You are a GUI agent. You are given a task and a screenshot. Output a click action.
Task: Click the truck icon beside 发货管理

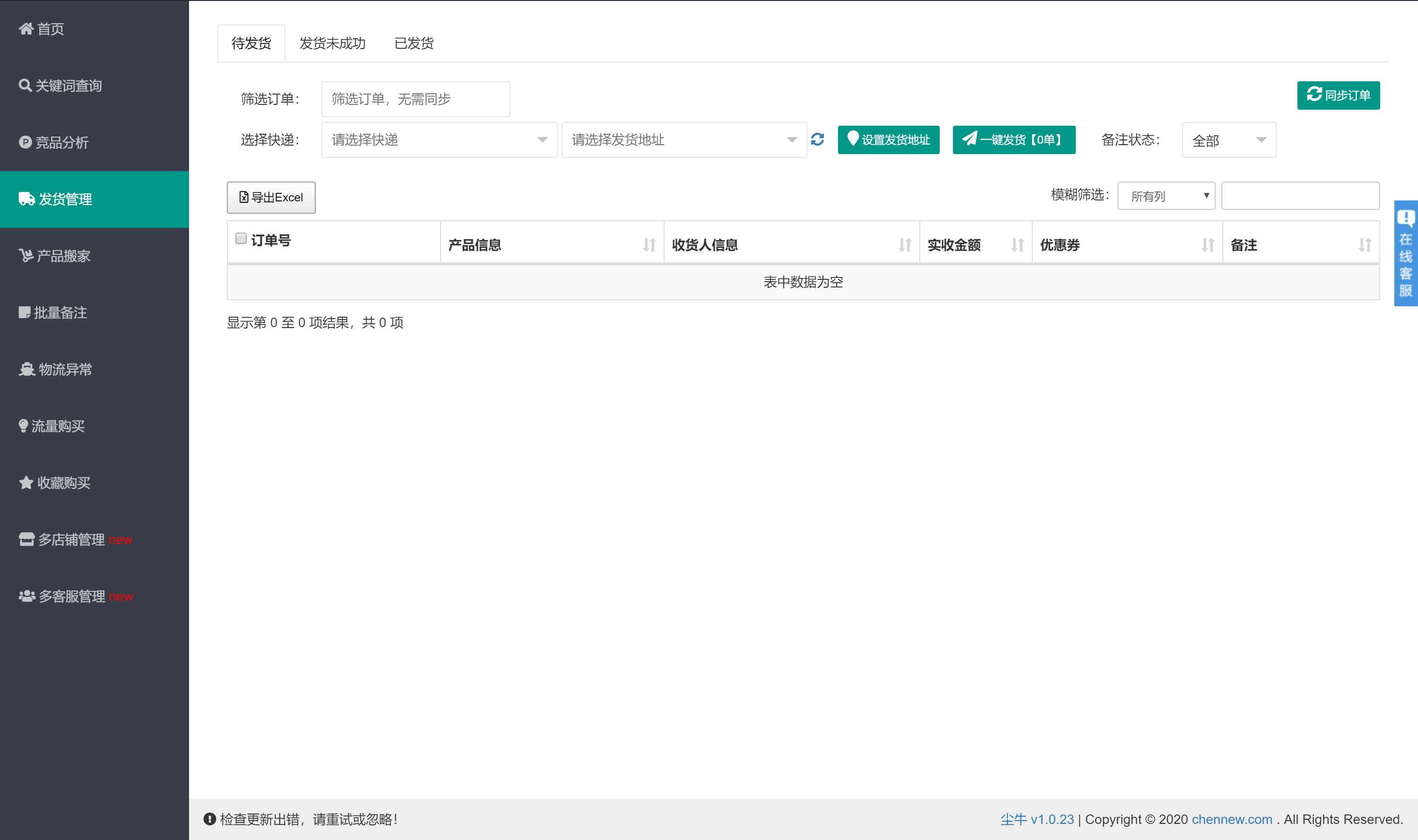[26, 199]
